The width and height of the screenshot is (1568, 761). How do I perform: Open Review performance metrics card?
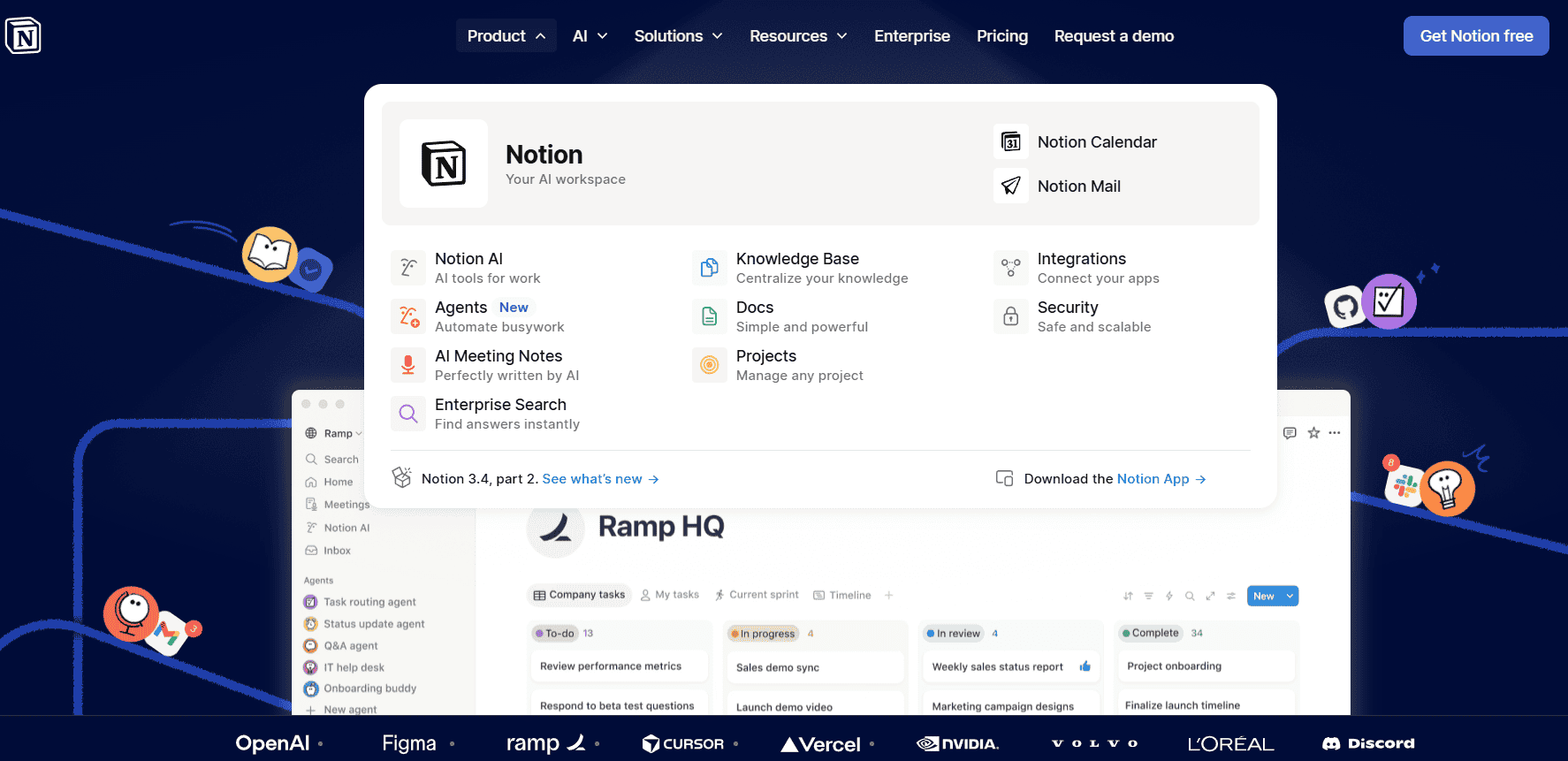[619, 666]
